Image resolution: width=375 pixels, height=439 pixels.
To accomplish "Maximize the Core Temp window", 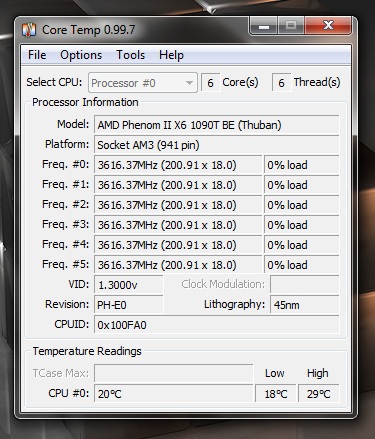I will [291, 26].
